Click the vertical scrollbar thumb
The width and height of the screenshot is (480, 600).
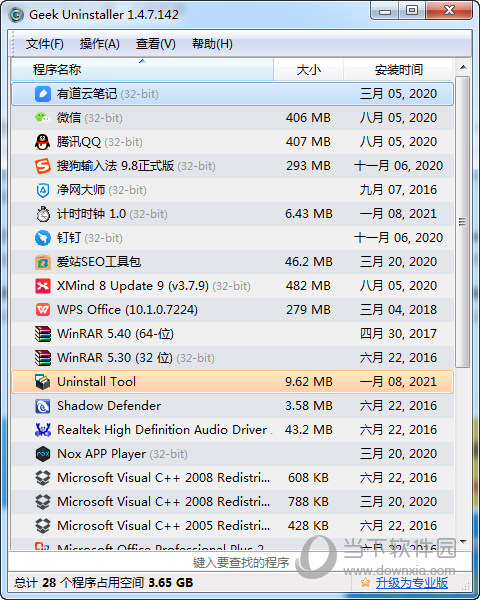(463, 222)
